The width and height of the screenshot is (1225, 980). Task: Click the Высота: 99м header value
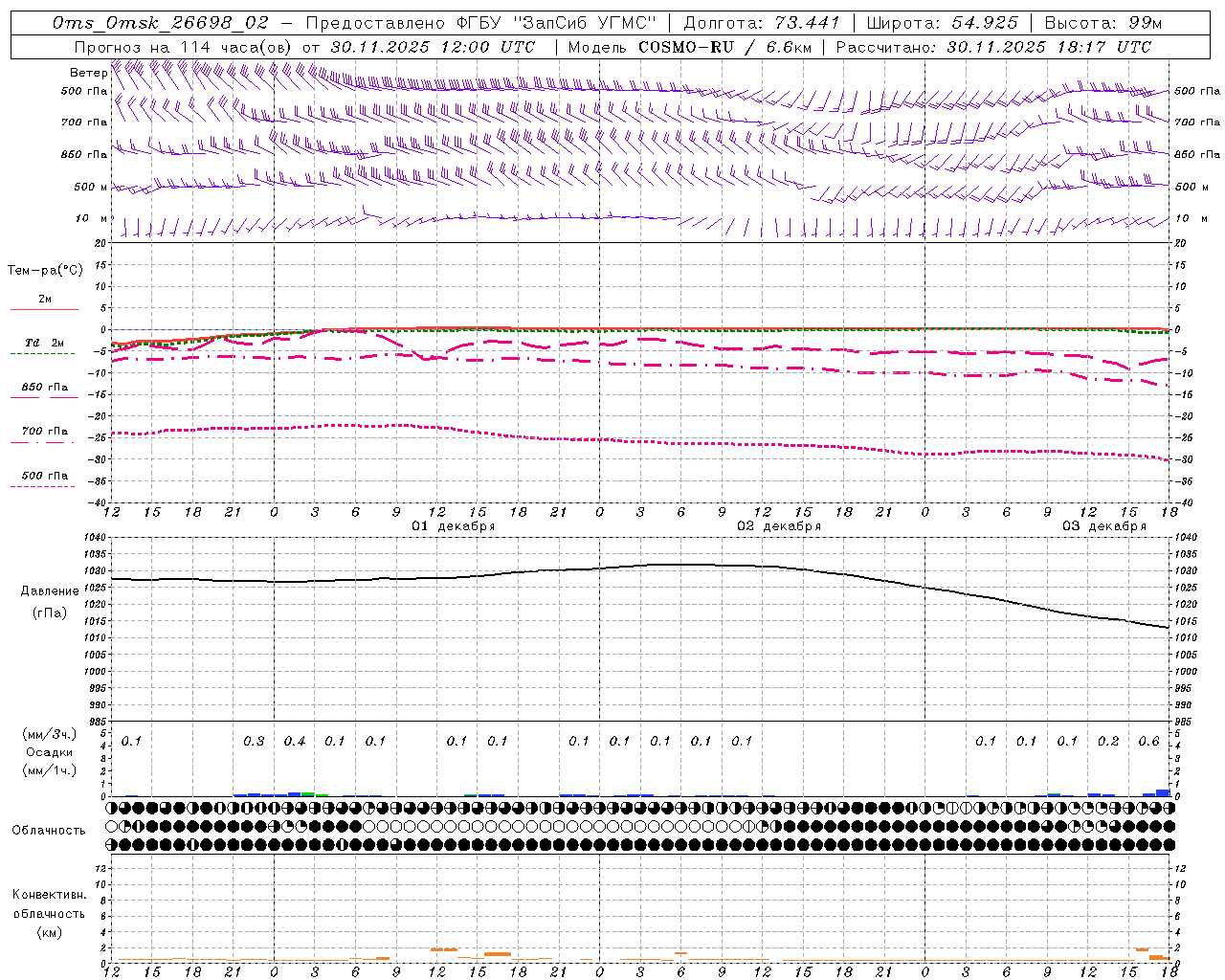pyautogui.click(x=1103, y=23)
